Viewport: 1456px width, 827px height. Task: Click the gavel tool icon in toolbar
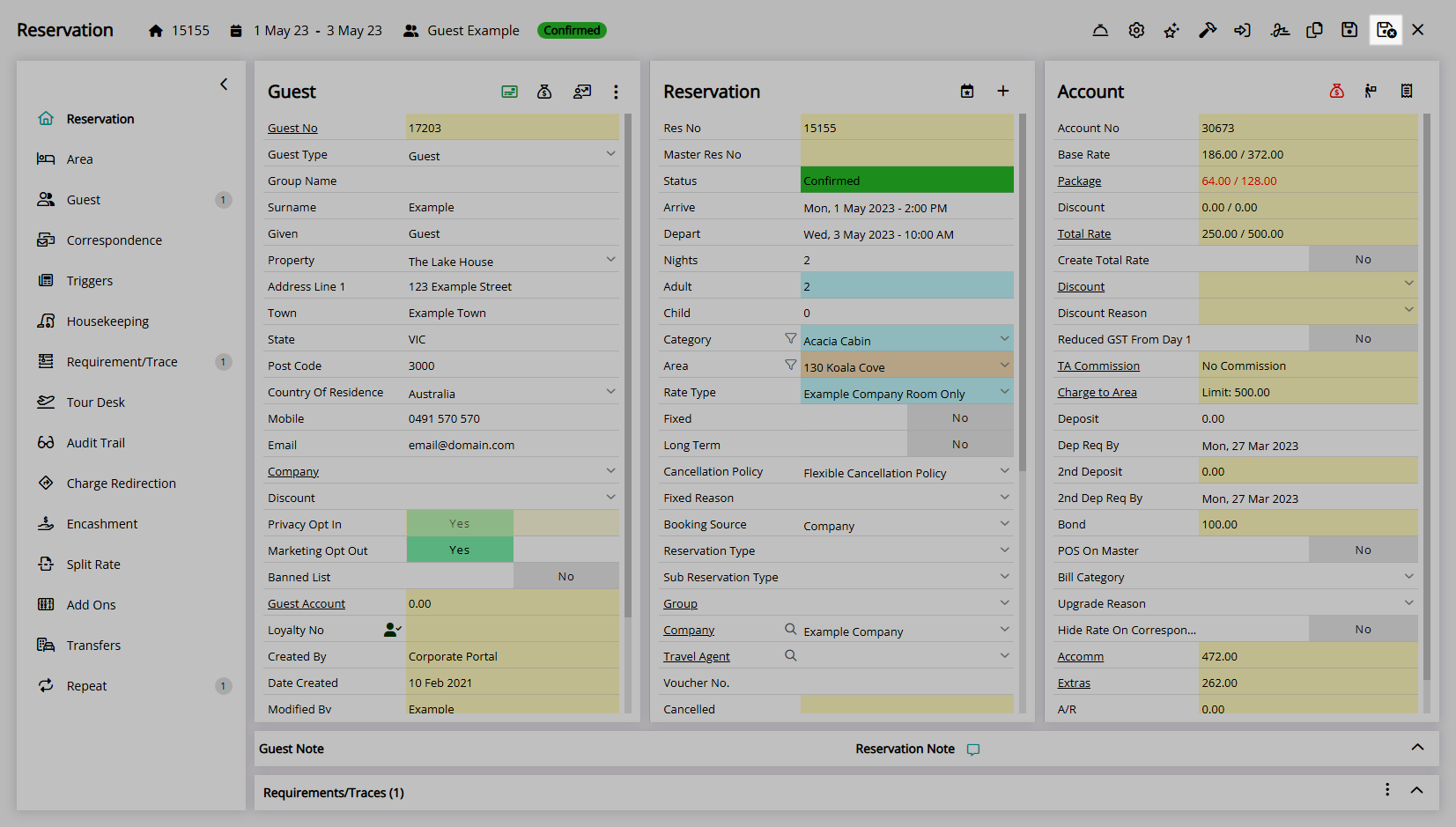tap(1208, 30)
